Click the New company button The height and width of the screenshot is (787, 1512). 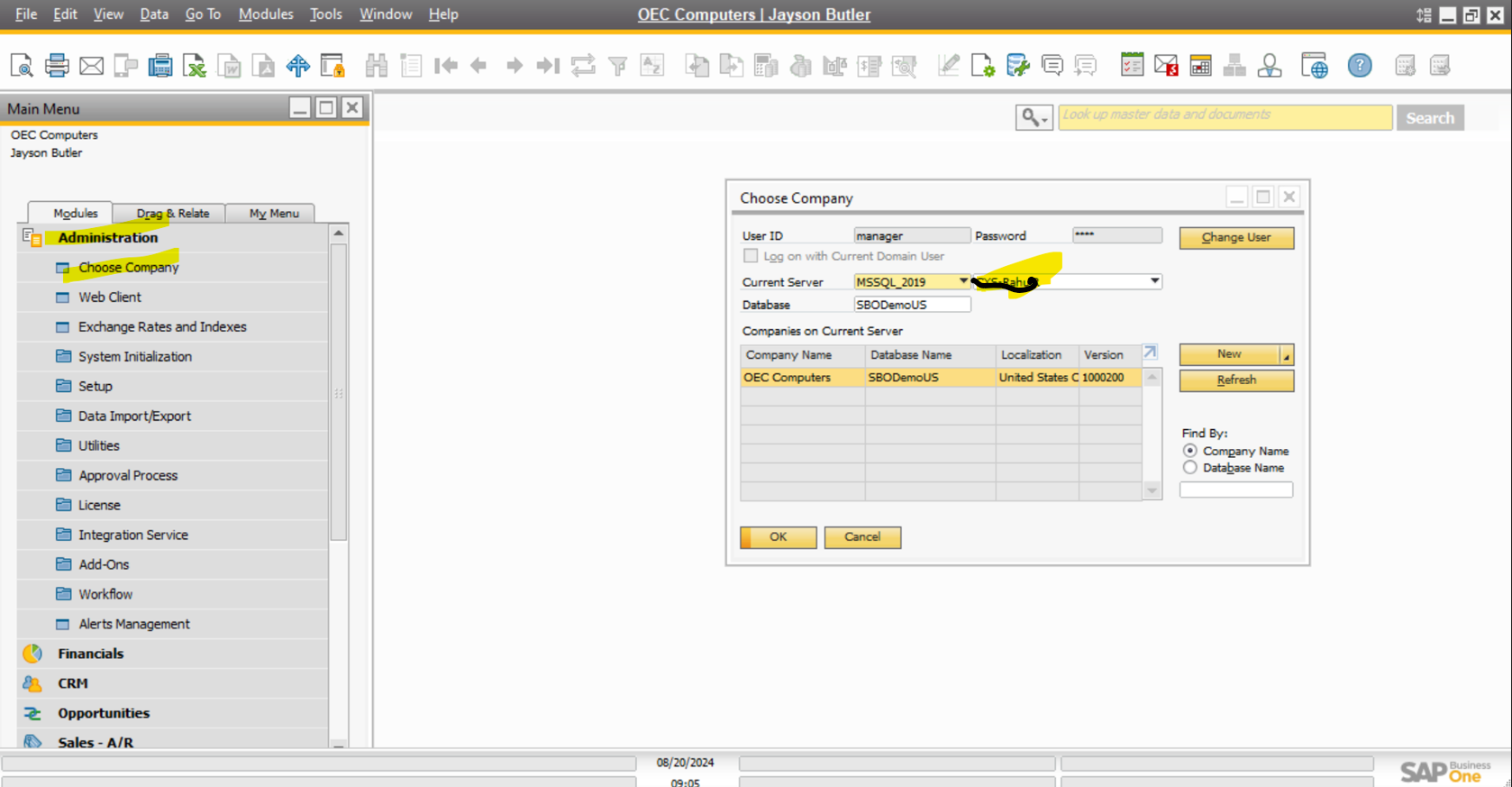(1229, 354)
